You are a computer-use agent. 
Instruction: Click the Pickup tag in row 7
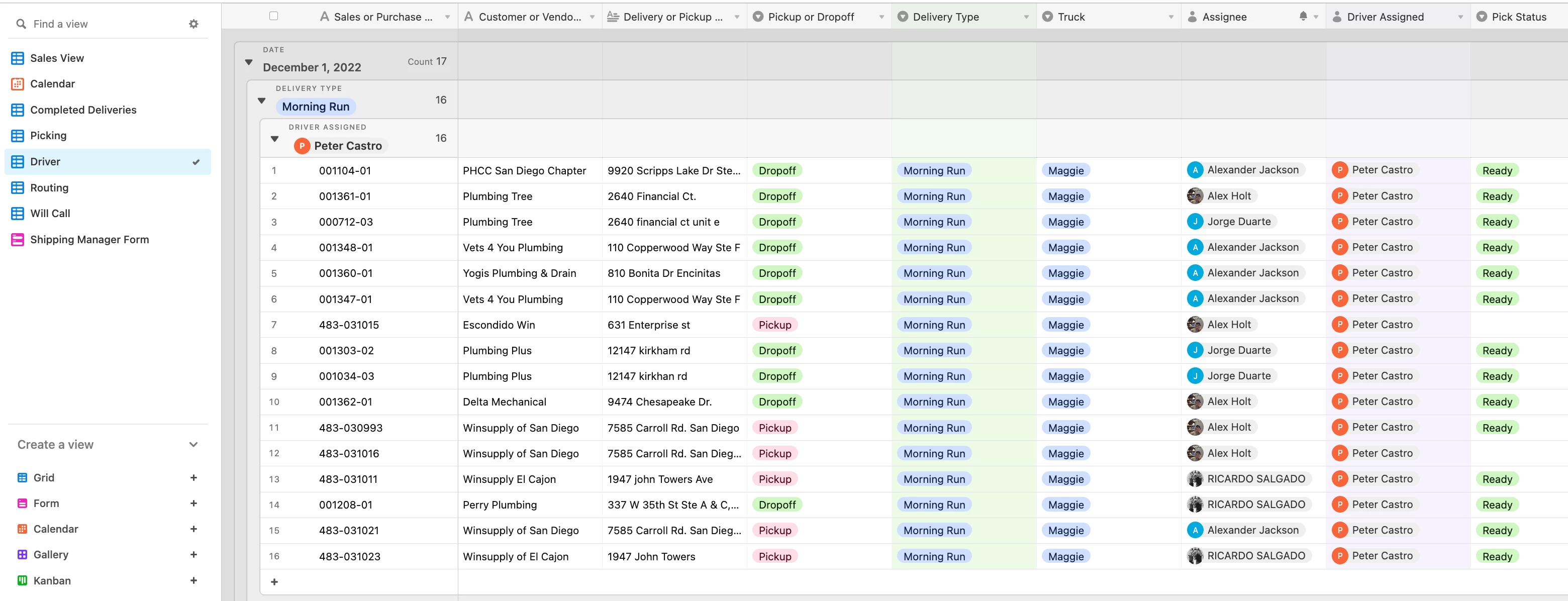pyautogui.click(x=774, y=325)
